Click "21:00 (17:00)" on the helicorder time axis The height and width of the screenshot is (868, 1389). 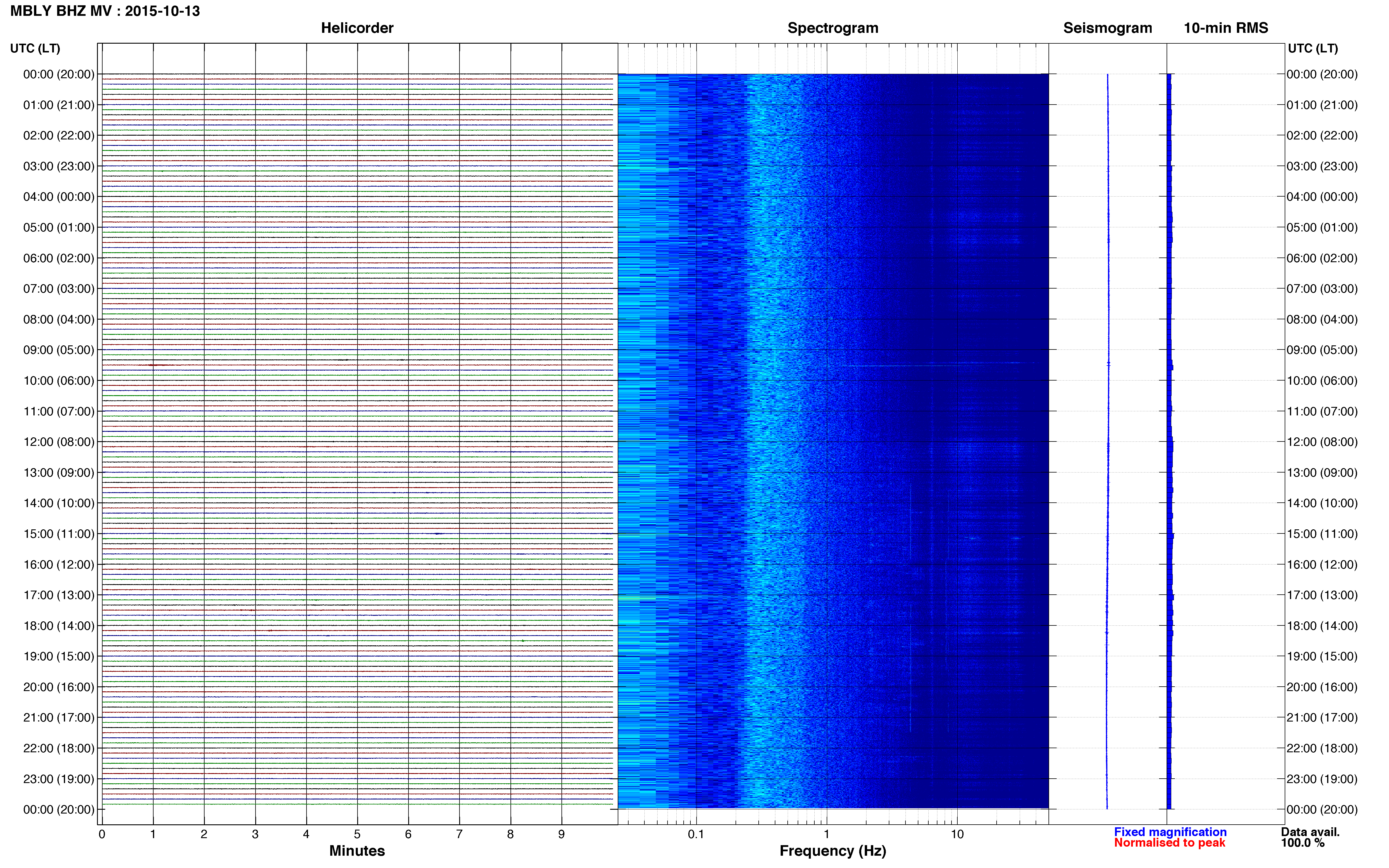coord(59,718)
